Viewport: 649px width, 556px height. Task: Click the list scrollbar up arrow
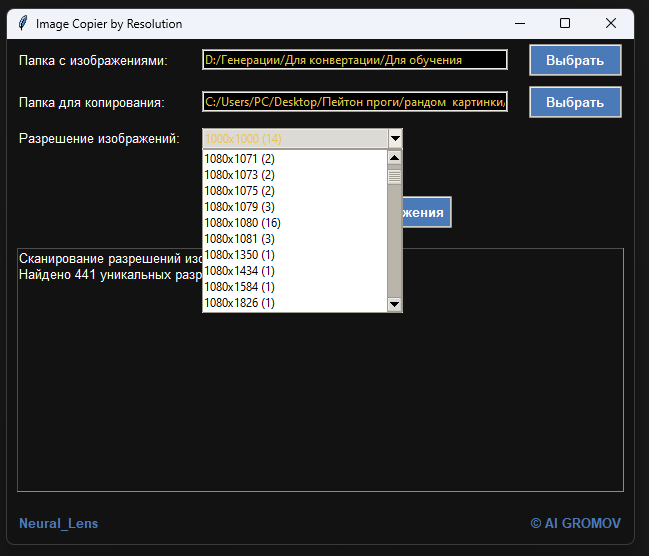[x=394, y=158]
